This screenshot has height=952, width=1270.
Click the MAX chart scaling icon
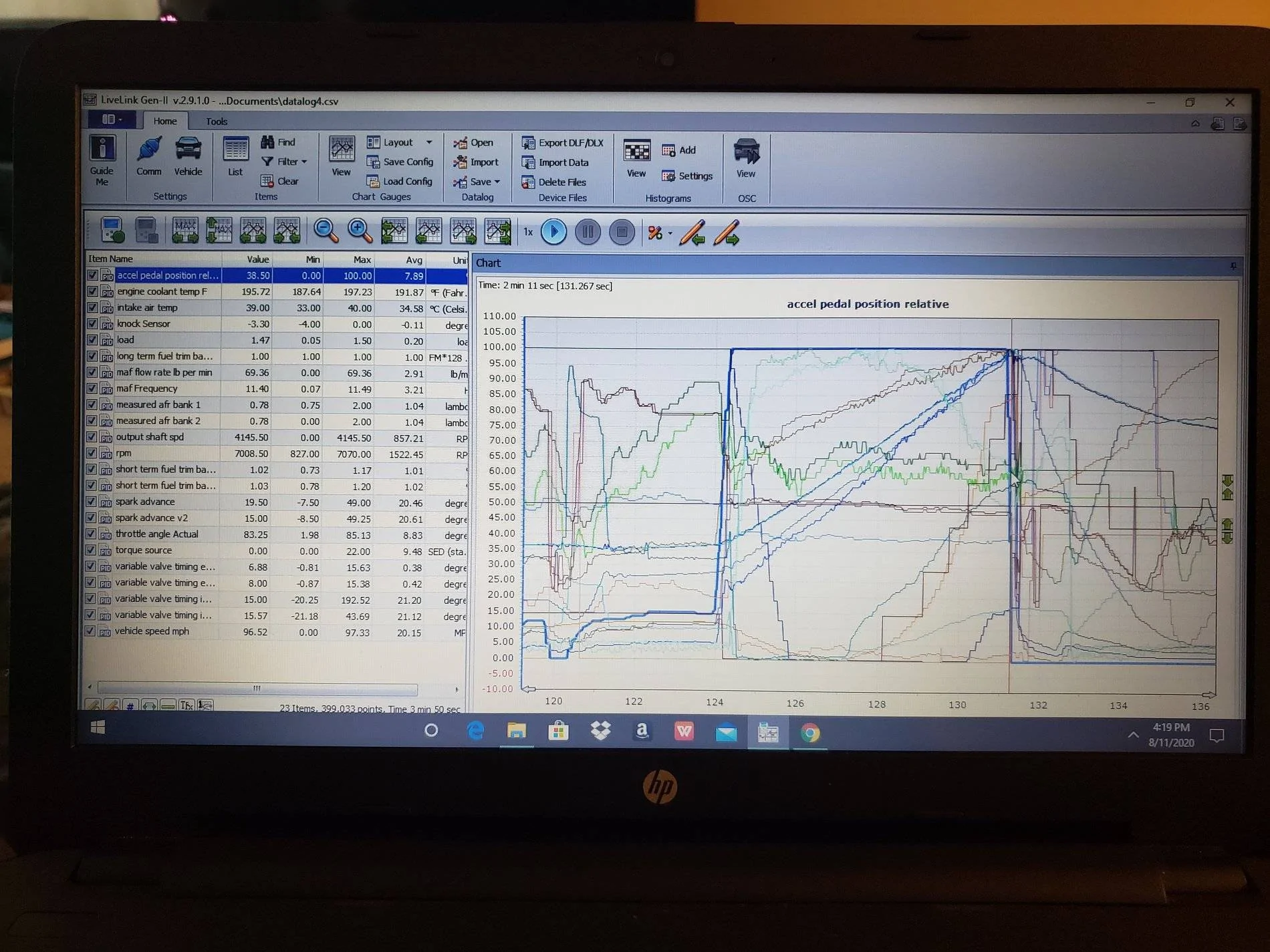[x=184, y=230]
